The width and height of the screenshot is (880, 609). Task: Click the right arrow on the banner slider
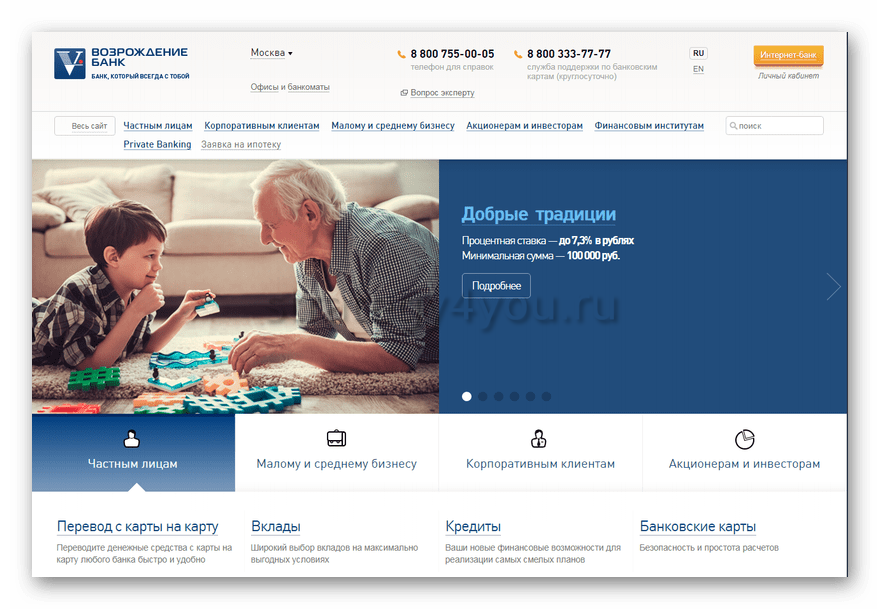click(x=833, y=287)
